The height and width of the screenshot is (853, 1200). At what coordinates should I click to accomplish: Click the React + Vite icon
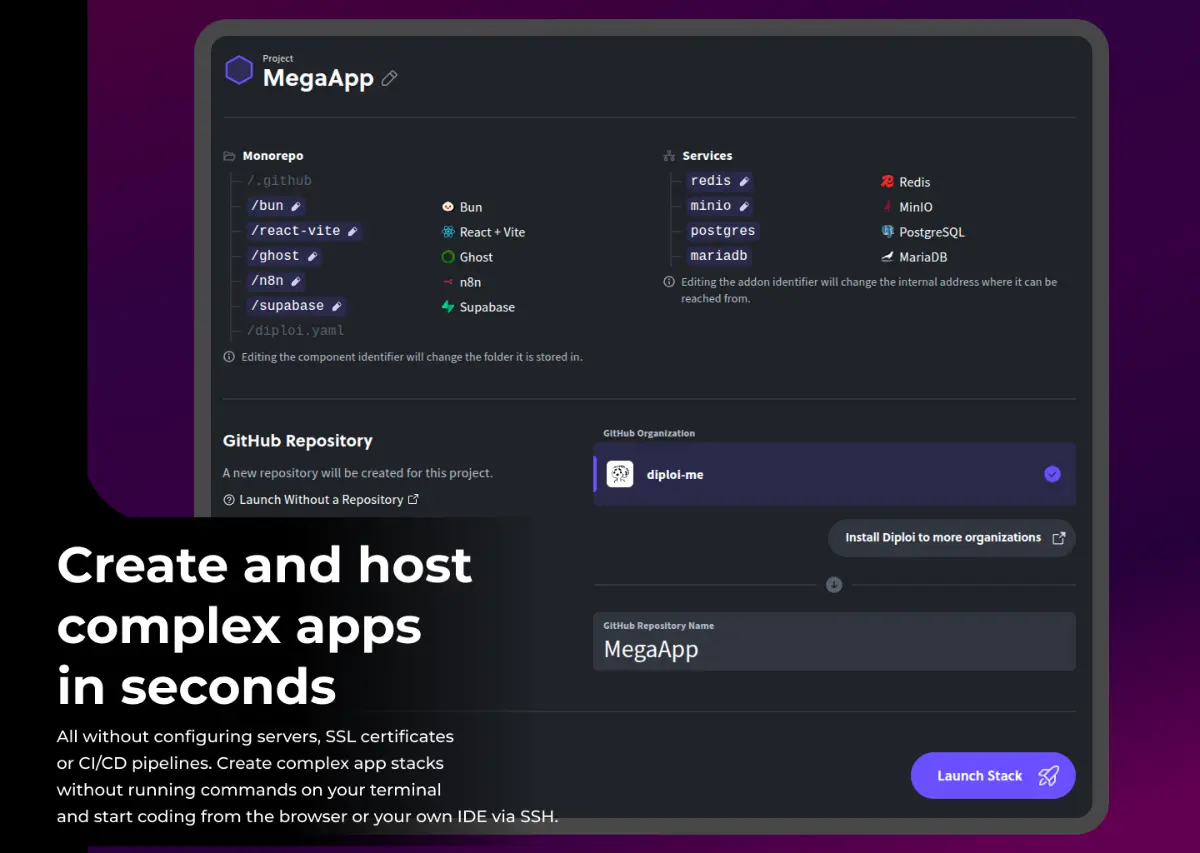(447, 232)
